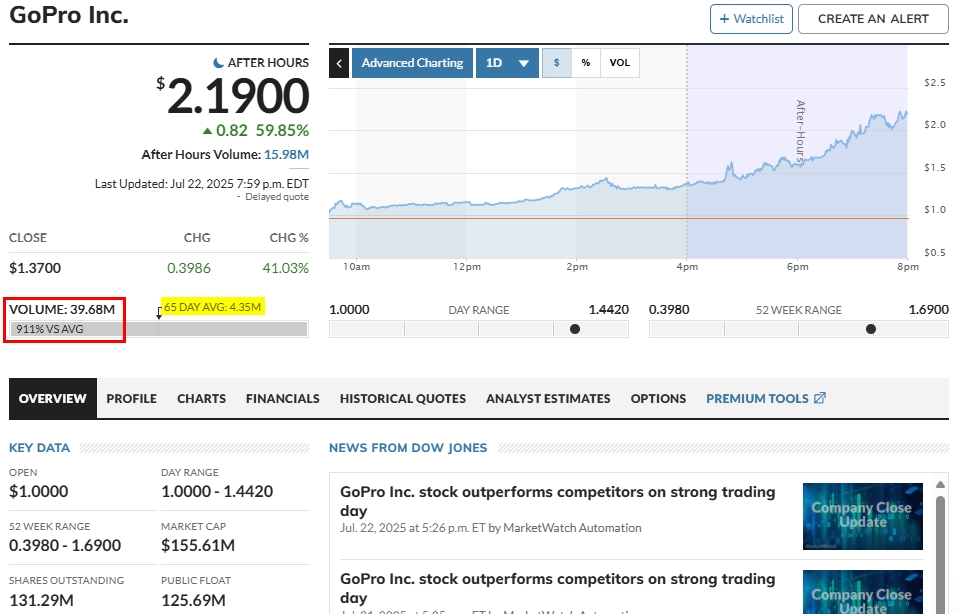The width and height of the screenshot is (960, 614).
Task: Click the news panel vertical scrollbar
Action: coord(941,550)
